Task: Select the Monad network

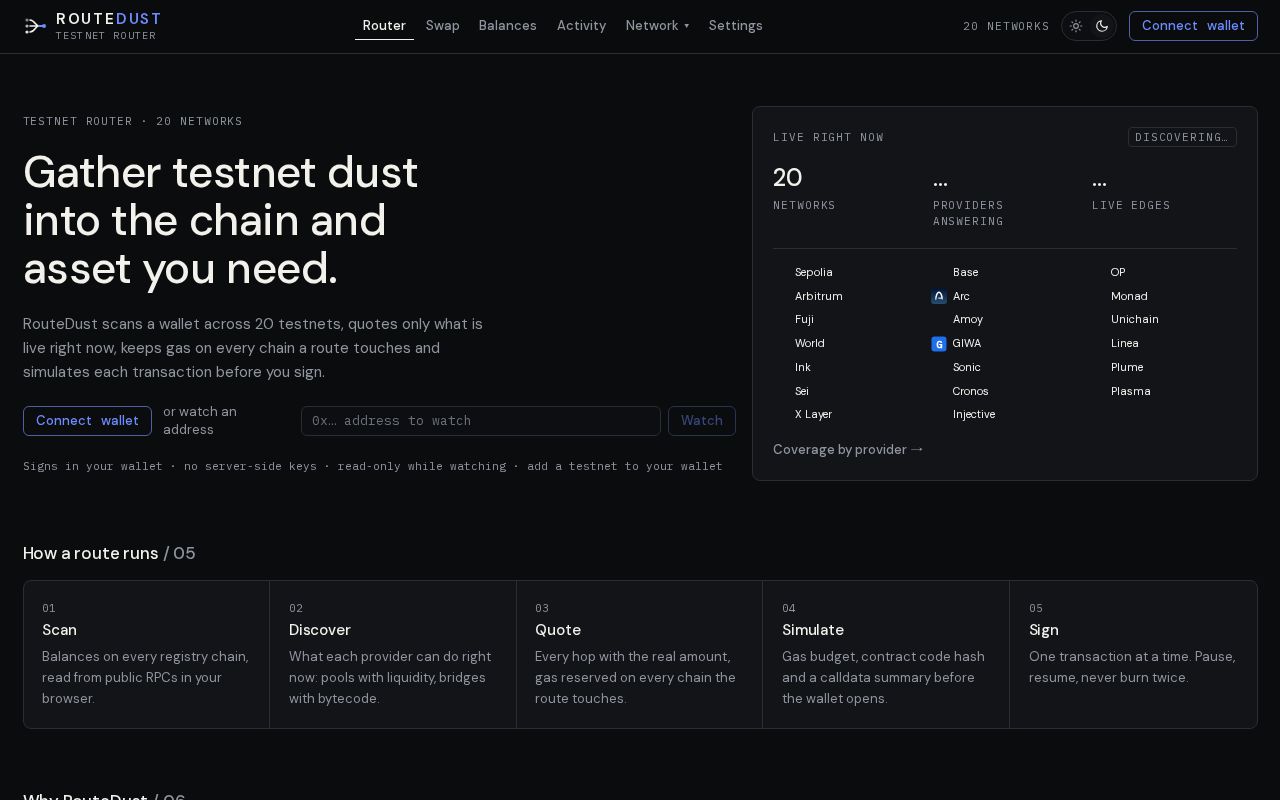Action: click(x=1129, y=297)
